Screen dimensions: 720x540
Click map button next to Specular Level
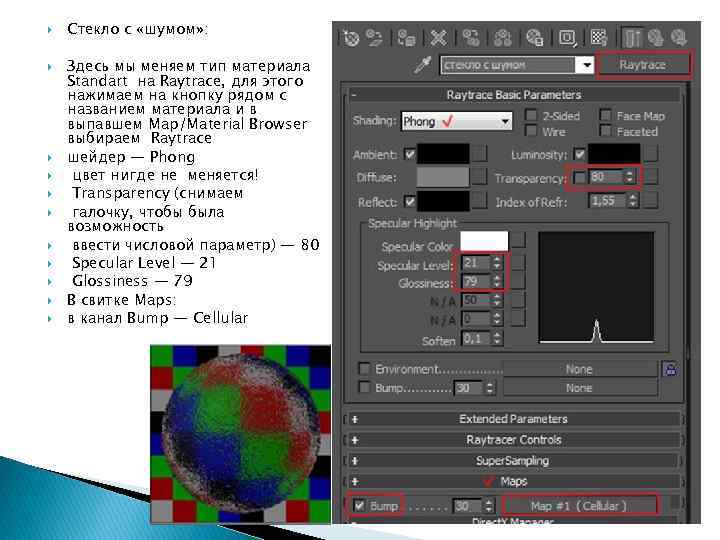click(x=518, y=263)
